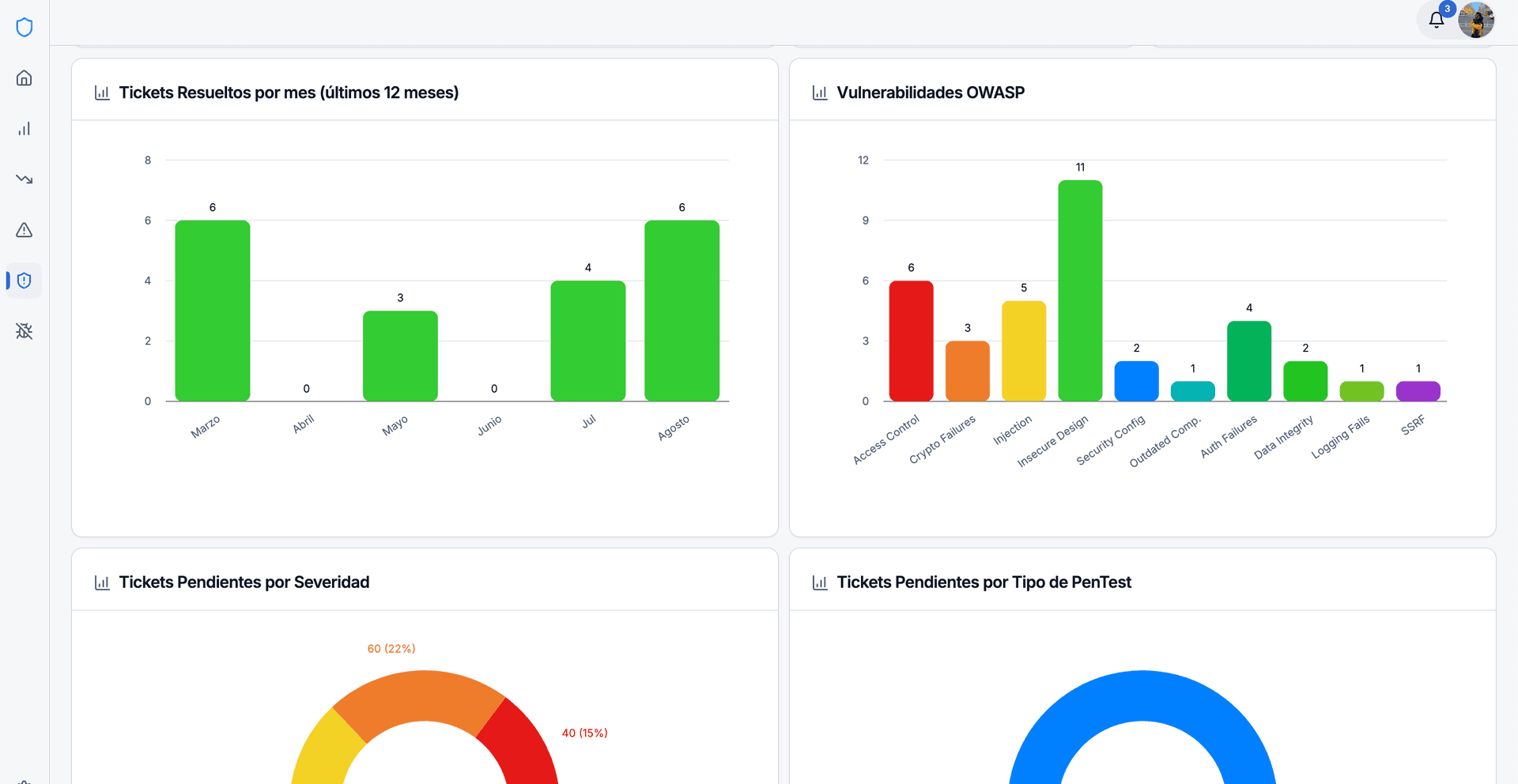The image size is (1518, 784).
Task: Open the bar chart statistics sidebar icon
Action: (25, 129)
